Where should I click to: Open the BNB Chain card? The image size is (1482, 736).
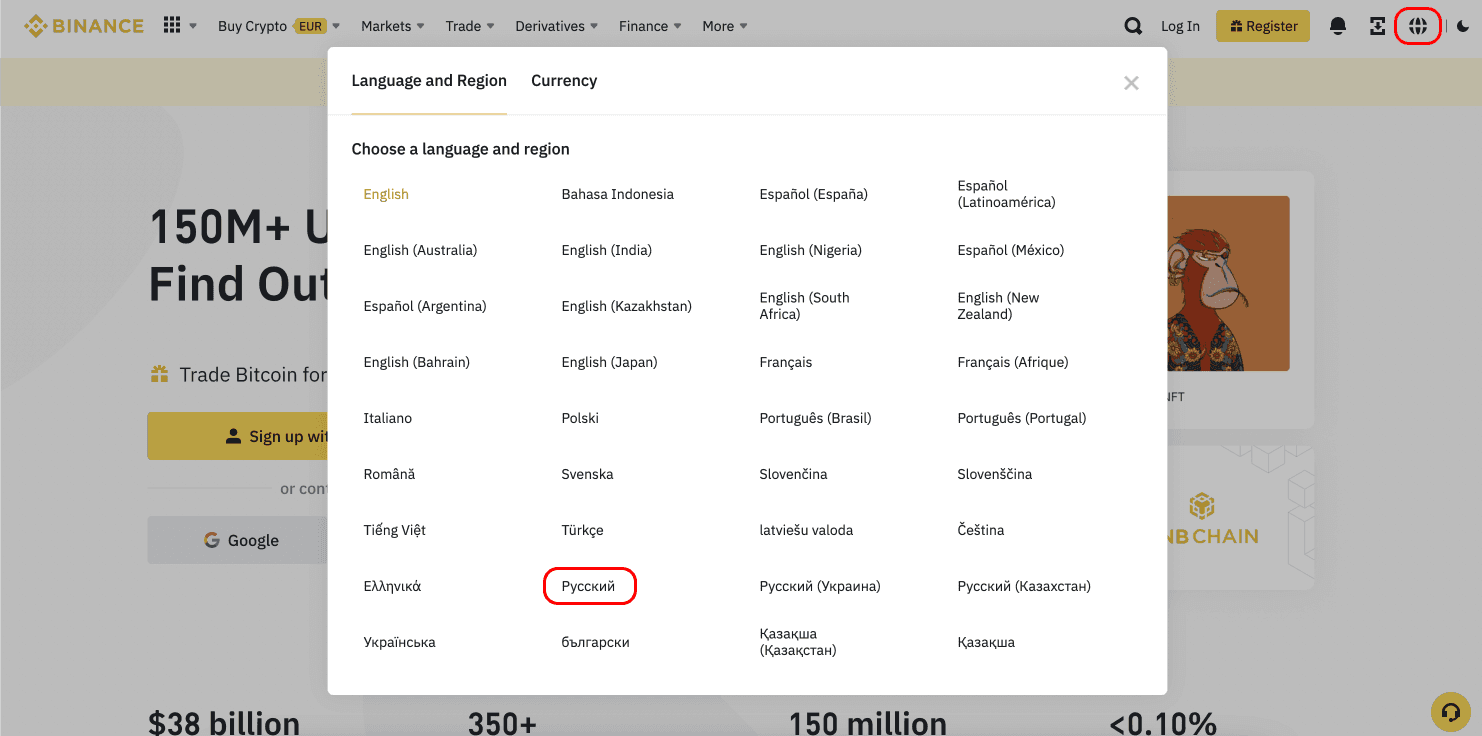pos(1240,518)
